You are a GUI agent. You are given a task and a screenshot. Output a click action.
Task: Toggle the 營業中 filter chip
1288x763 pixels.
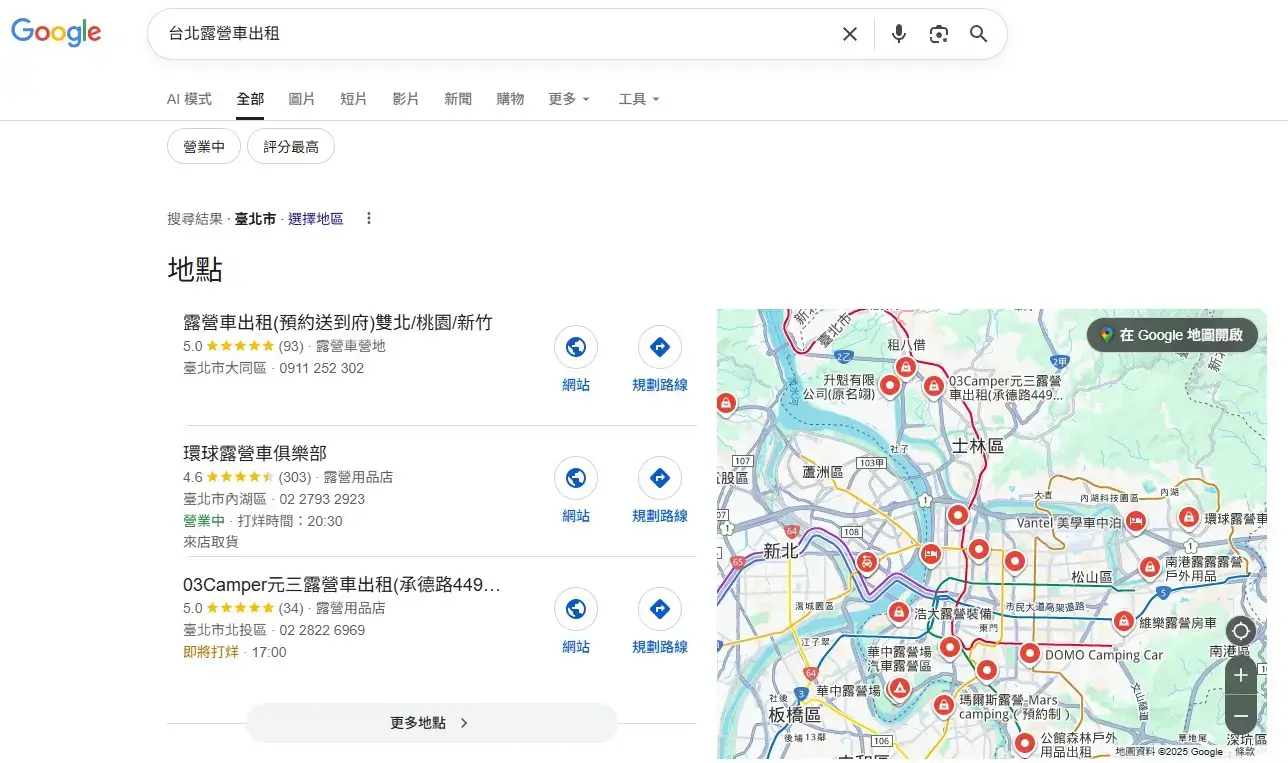pyautogui.click(x=204, y=146)
